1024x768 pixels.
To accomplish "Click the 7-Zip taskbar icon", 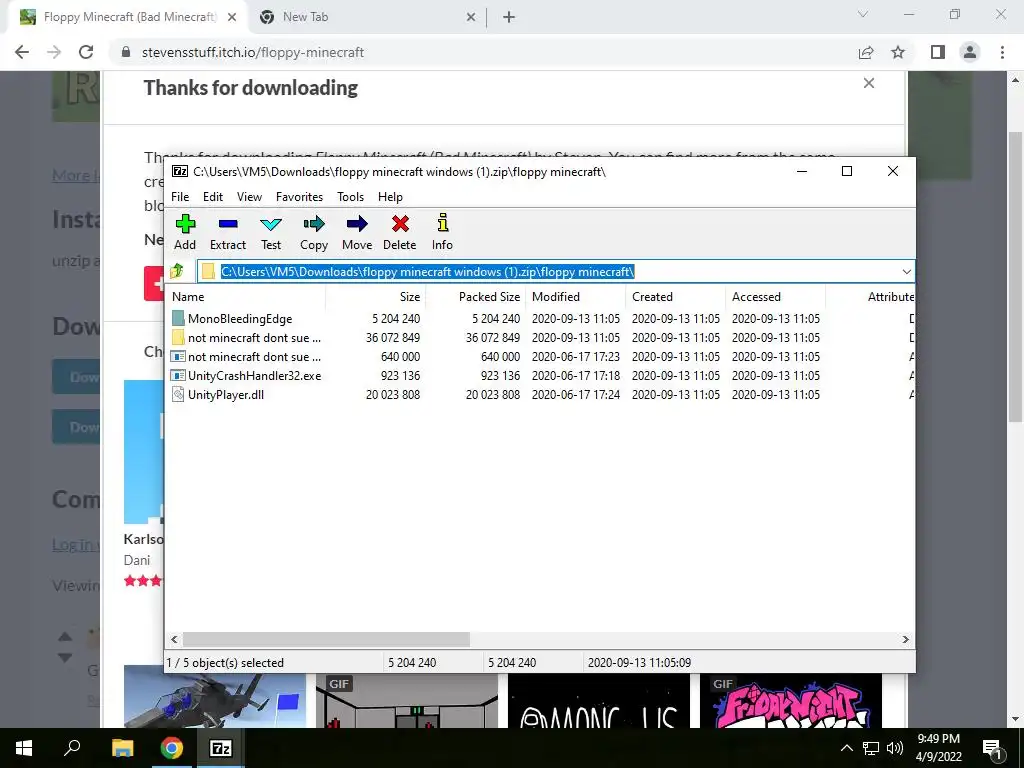I will coord(221,748).
